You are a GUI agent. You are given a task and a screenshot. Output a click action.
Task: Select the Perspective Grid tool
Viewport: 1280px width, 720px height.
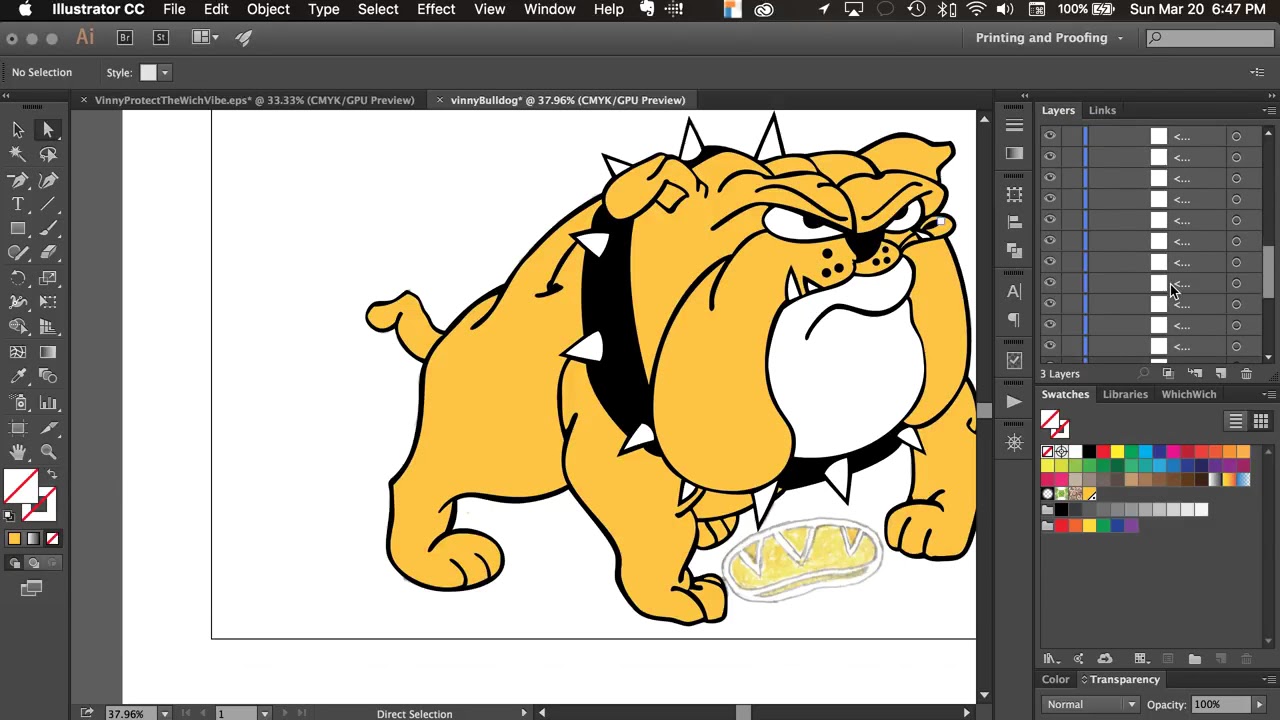point(48,327)
